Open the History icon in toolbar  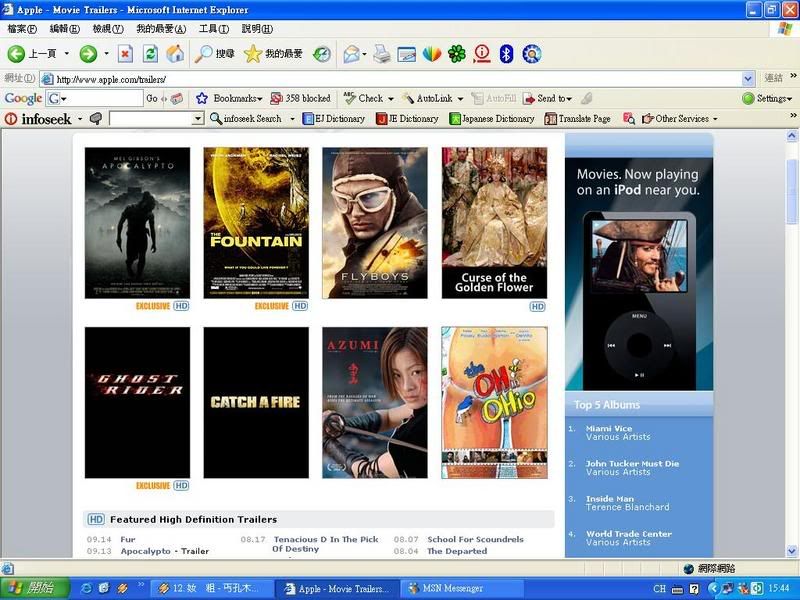point(321,54)
